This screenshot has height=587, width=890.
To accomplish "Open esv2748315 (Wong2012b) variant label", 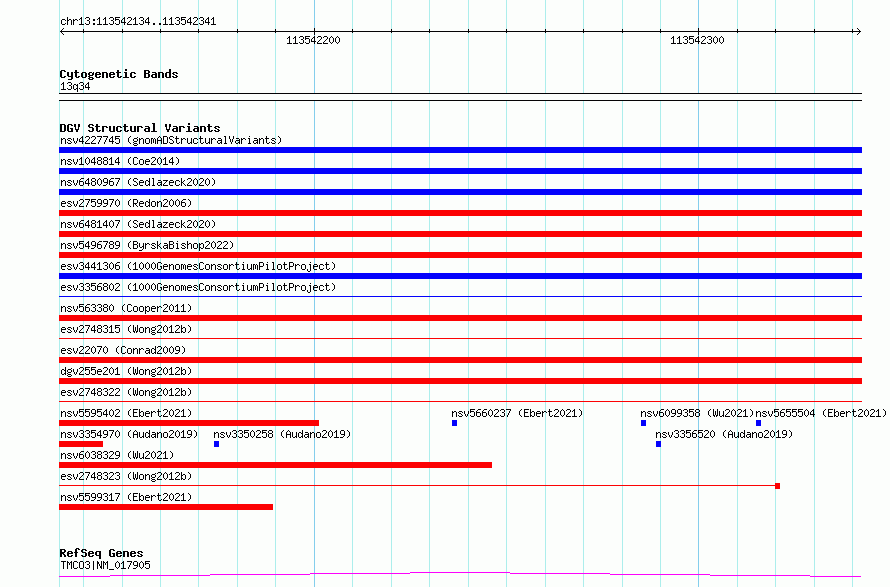I will point(126,329).
